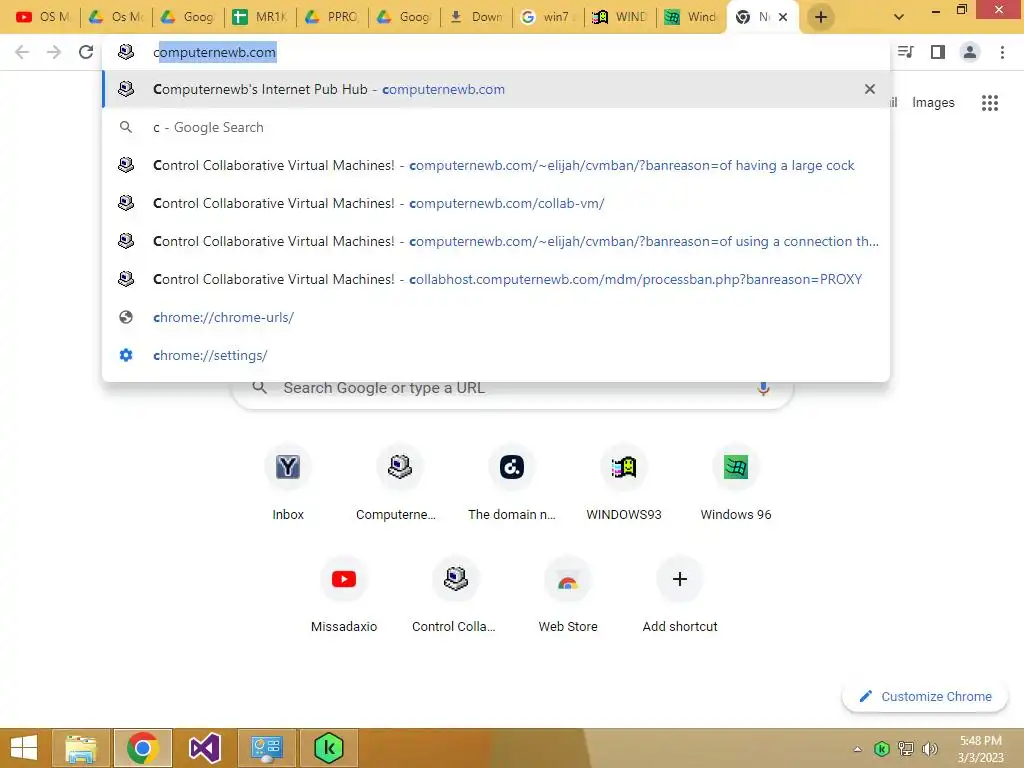Switch to the 'Os M' Drive tab
1024x768 pixels.
[116, 17]
